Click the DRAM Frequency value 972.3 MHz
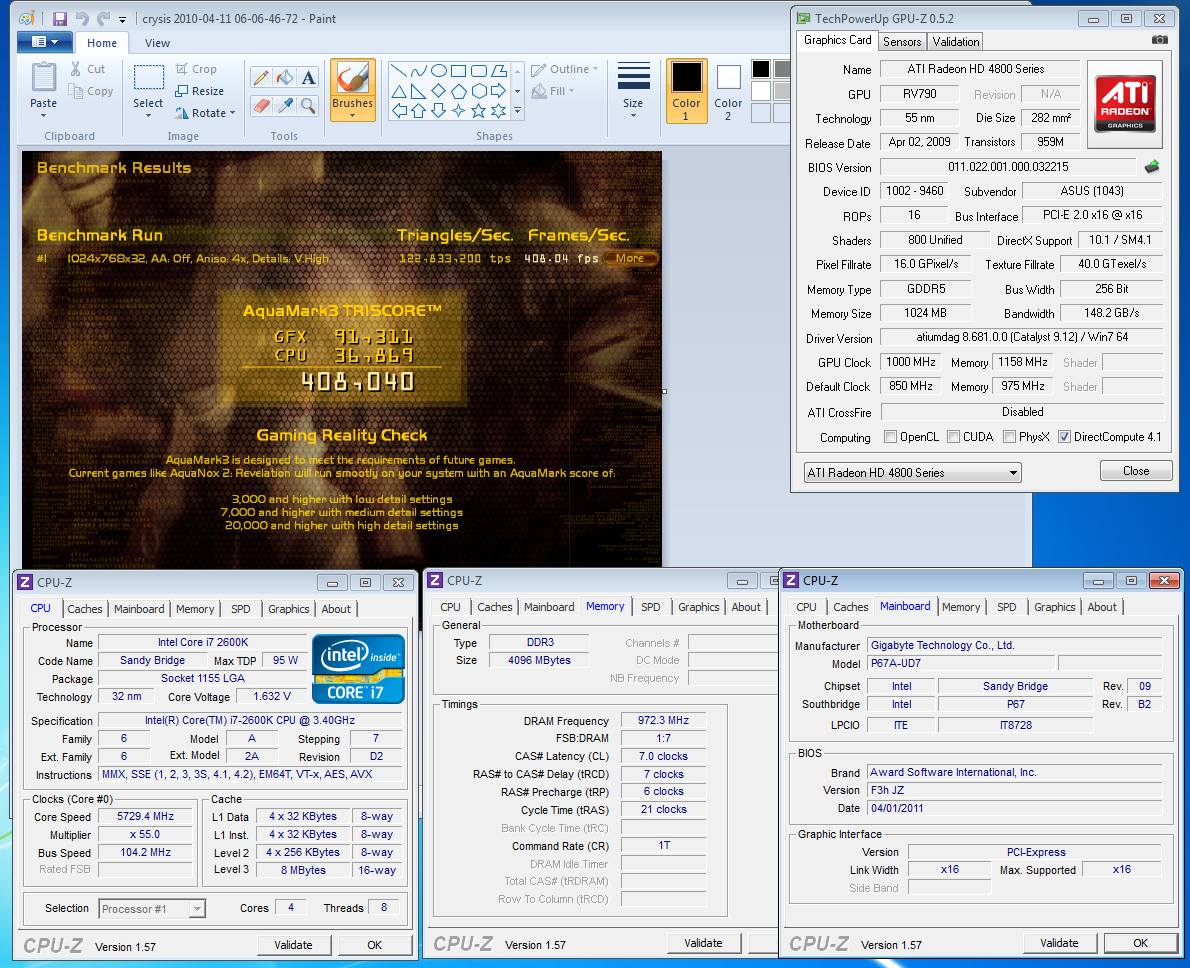Image resolution: width=1190 pixels, height=968 pixels. 663,720
